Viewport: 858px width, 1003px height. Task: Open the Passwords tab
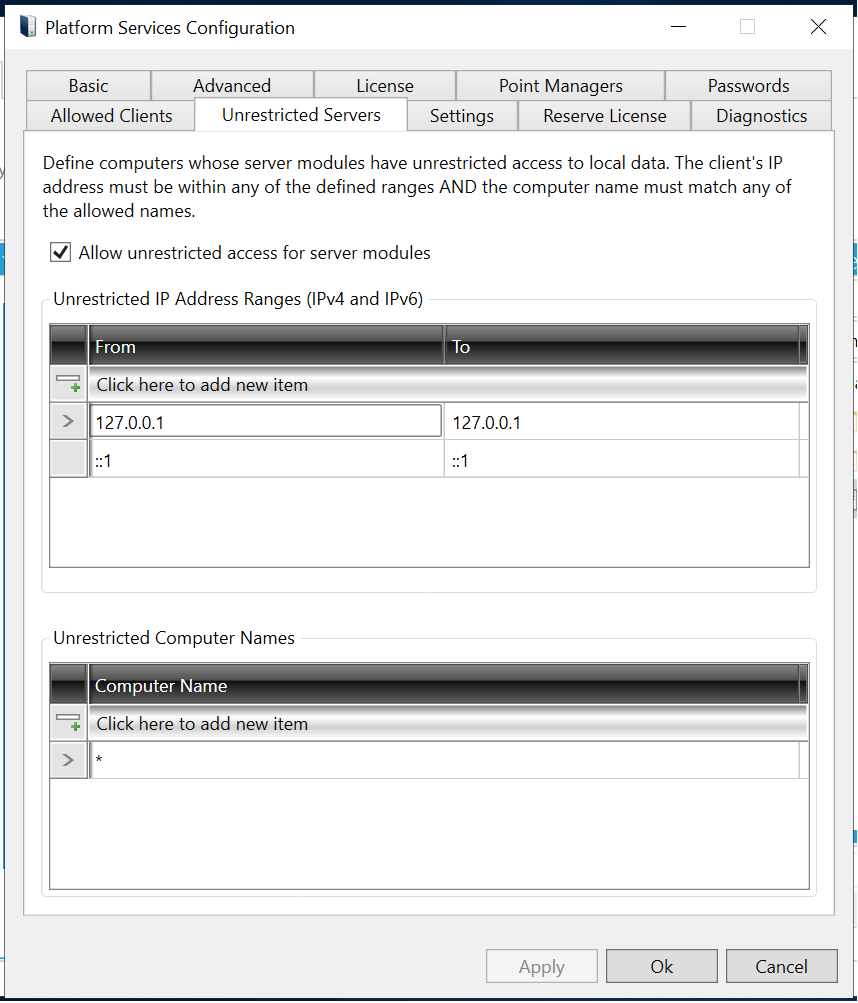click(x=748, y=86)
